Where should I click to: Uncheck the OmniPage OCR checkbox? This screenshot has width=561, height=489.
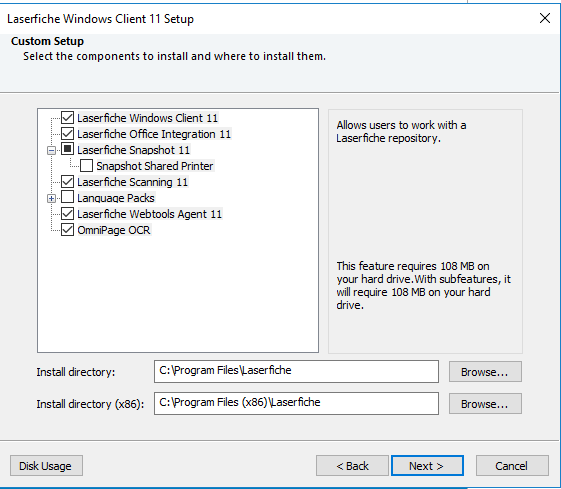[x=67, y=230]
